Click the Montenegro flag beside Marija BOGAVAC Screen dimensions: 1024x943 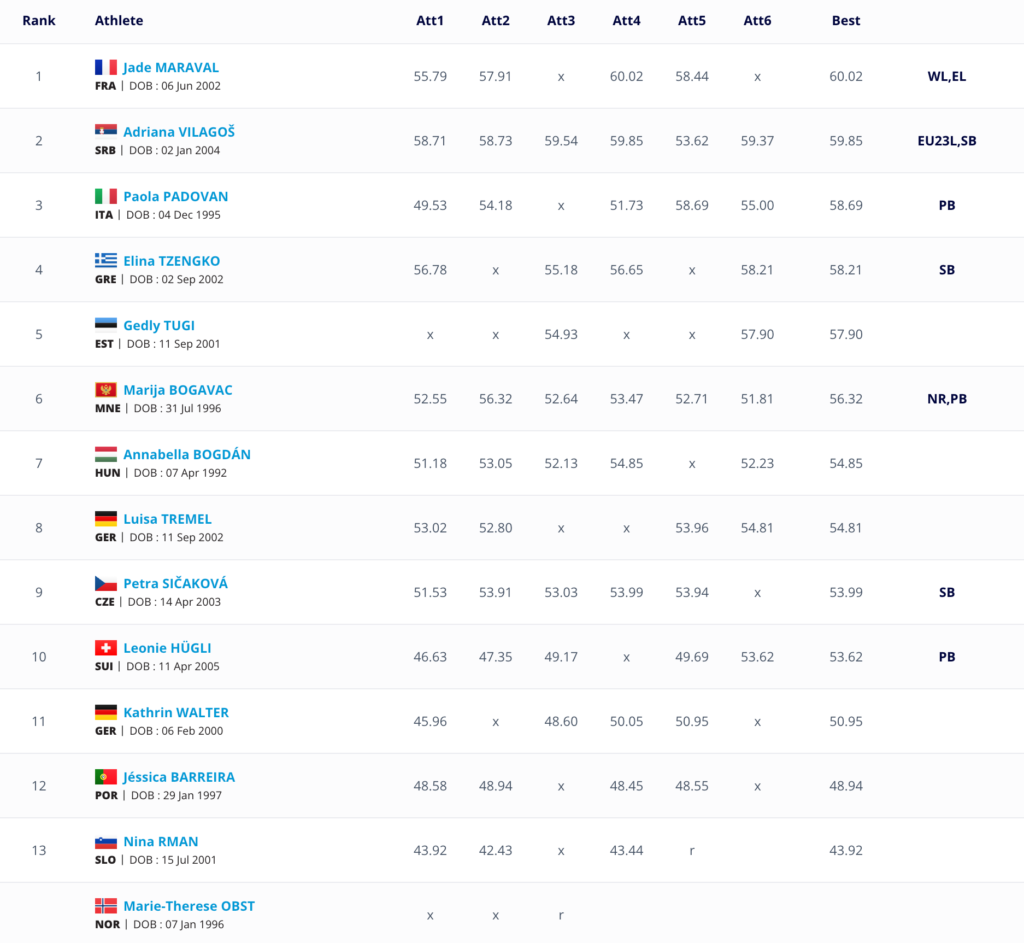(x=106, y=389)
